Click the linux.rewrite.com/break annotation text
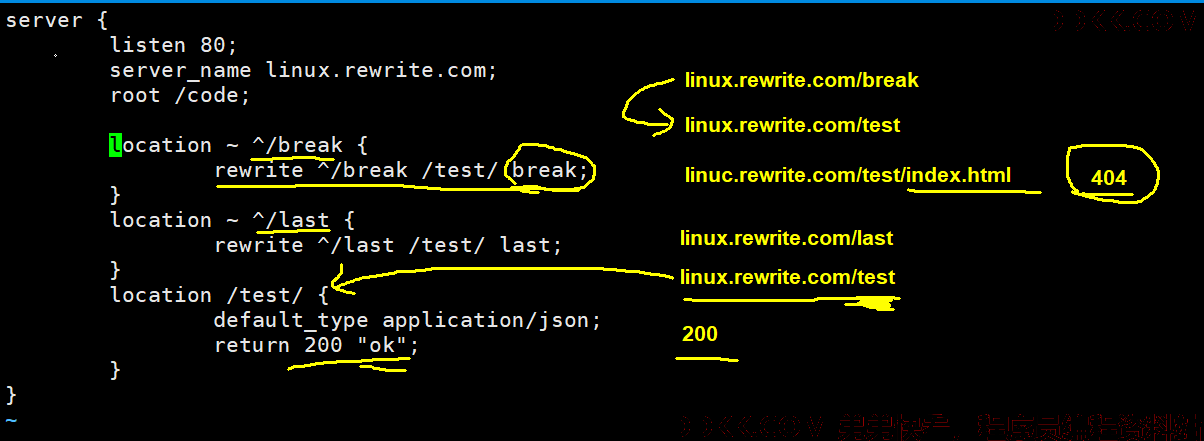The width and height of the screenshot is (1204, 441). click(x=801, y=80)
